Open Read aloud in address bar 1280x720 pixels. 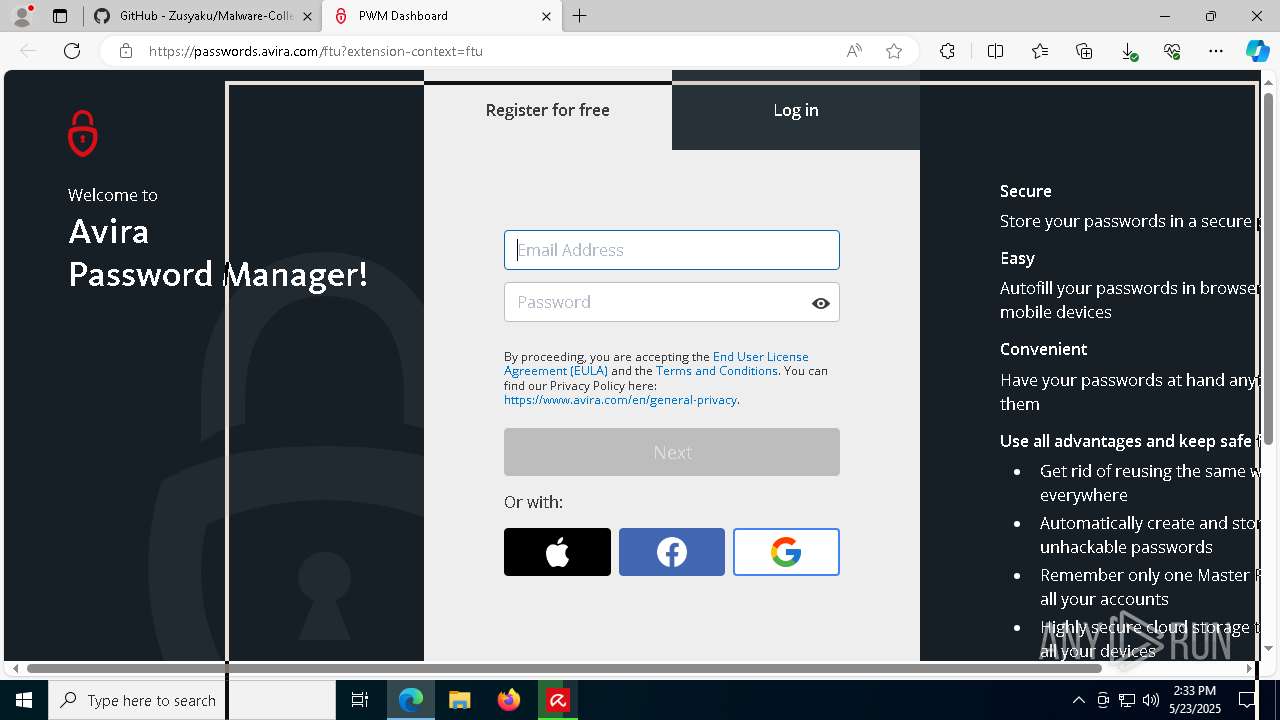854,51
